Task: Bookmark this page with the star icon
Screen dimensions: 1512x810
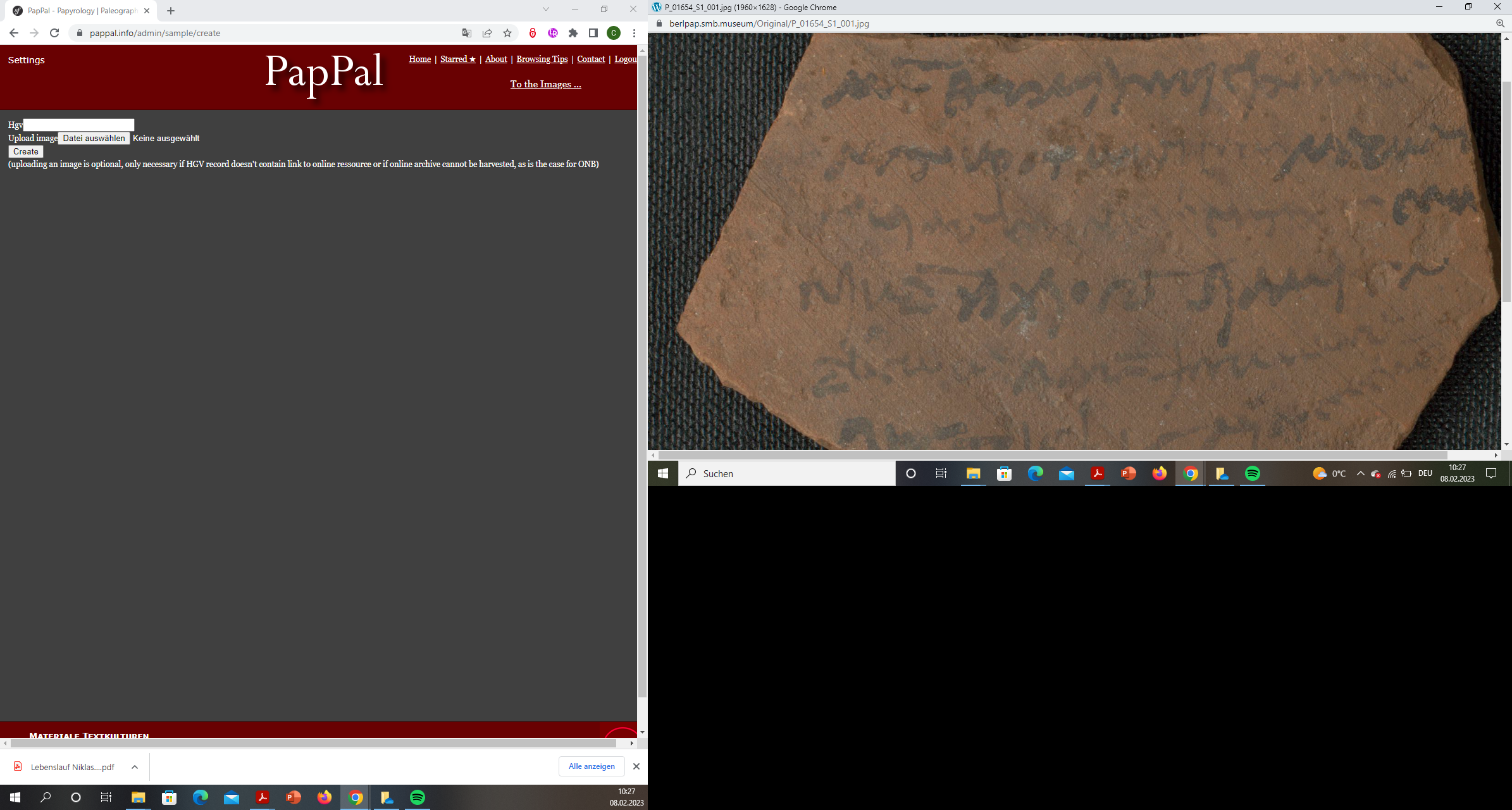Action: click(507, 33)
